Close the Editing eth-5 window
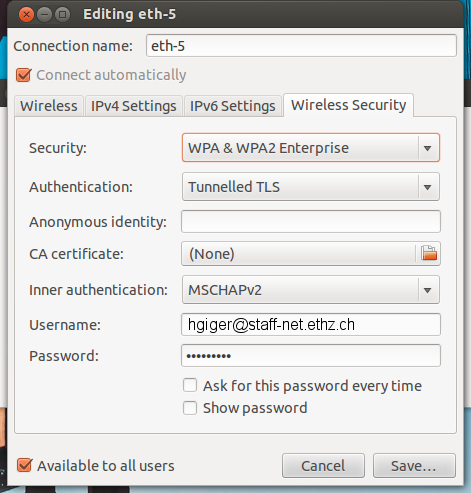 pos(26,15)
